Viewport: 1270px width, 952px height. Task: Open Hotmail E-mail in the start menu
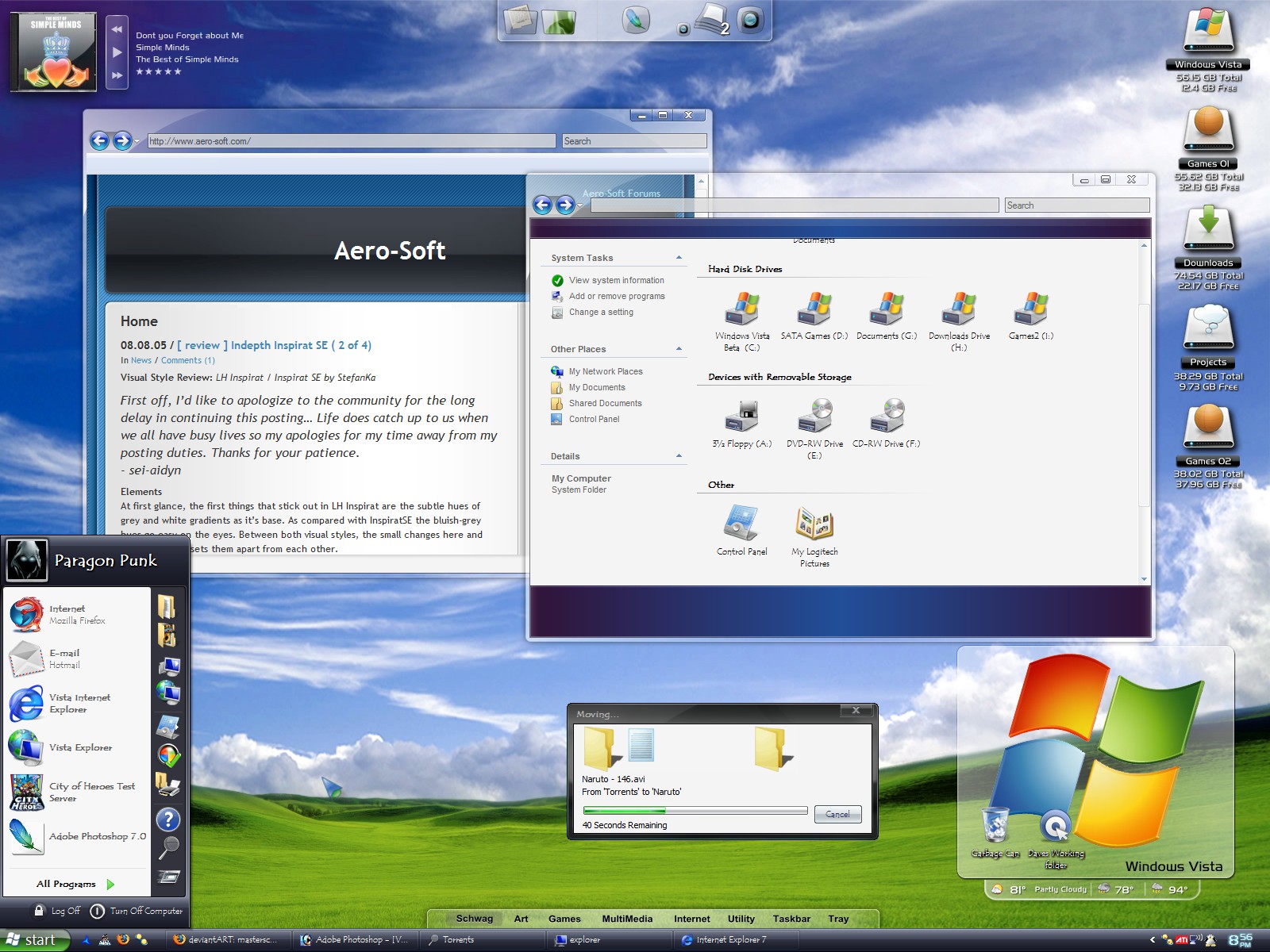[77, 659]
